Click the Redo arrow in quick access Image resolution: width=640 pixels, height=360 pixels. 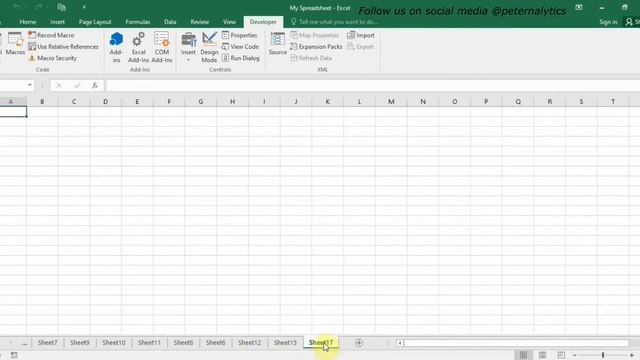tap(38, 7)
